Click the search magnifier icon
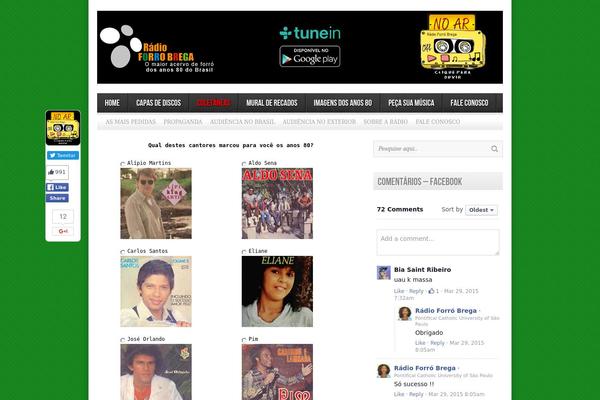600x400 pixels. [494, 149]
